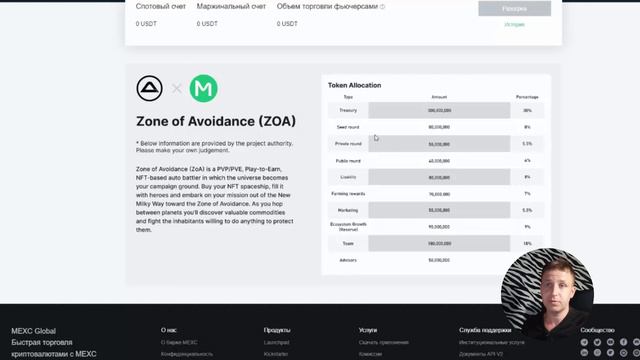Click info icon beside futures trading volume
This screenshot has width=640, height=360.
pyautogui.click(x=382, y=7)
